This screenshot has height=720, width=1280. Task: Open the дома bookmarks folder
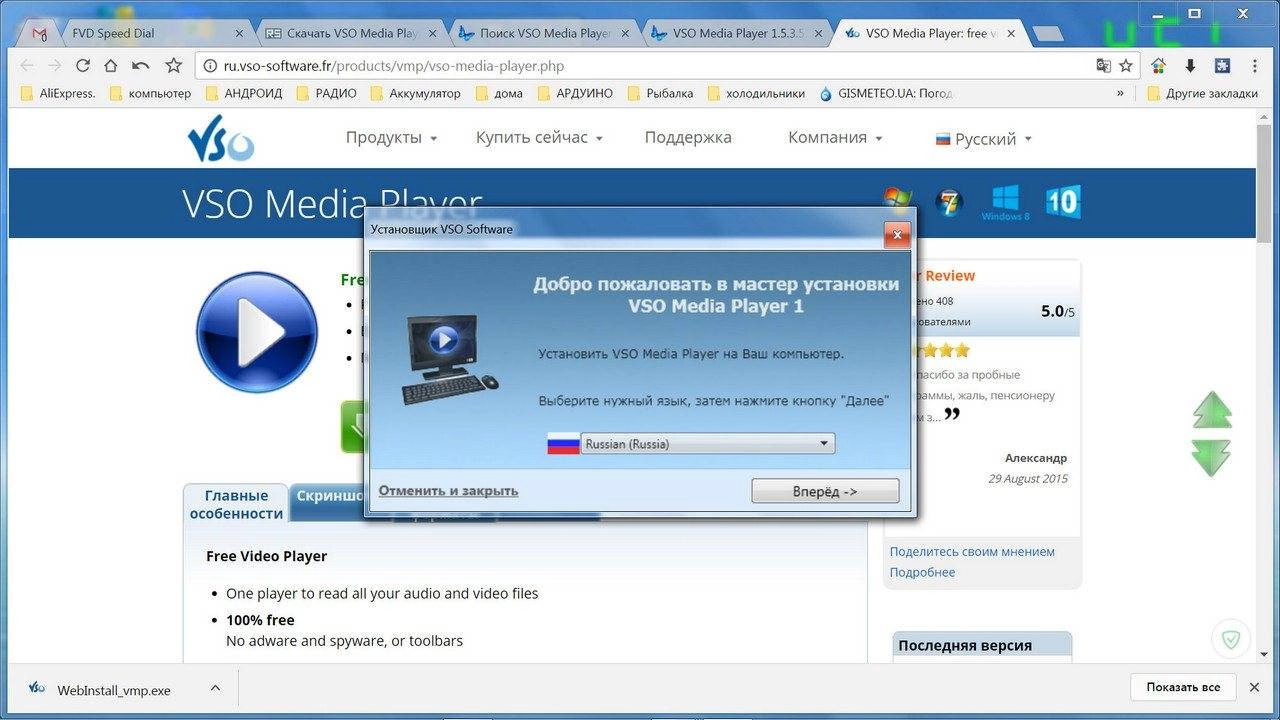499,93
